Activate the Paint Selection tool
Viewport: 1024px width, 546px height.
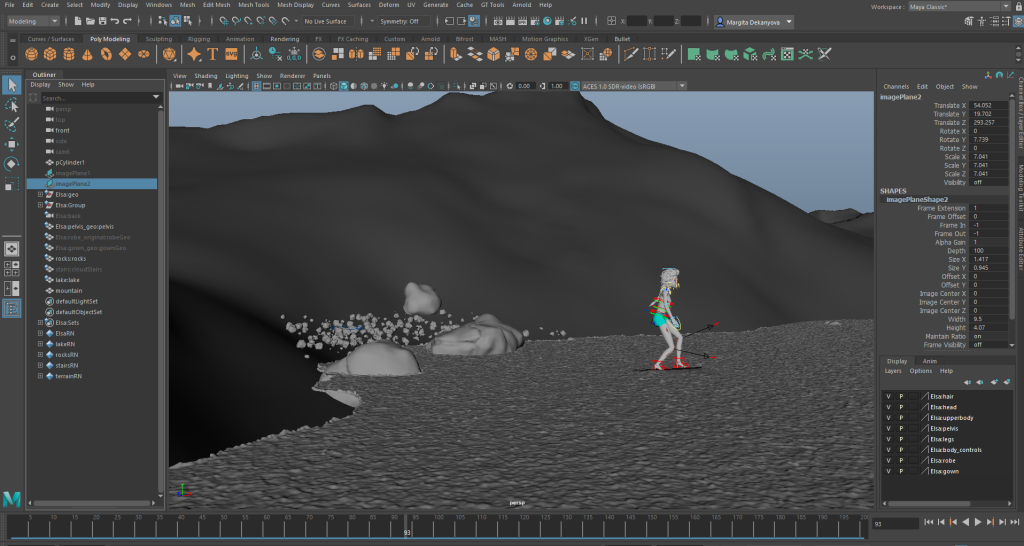pyautogui.click(x=12, y=124)
